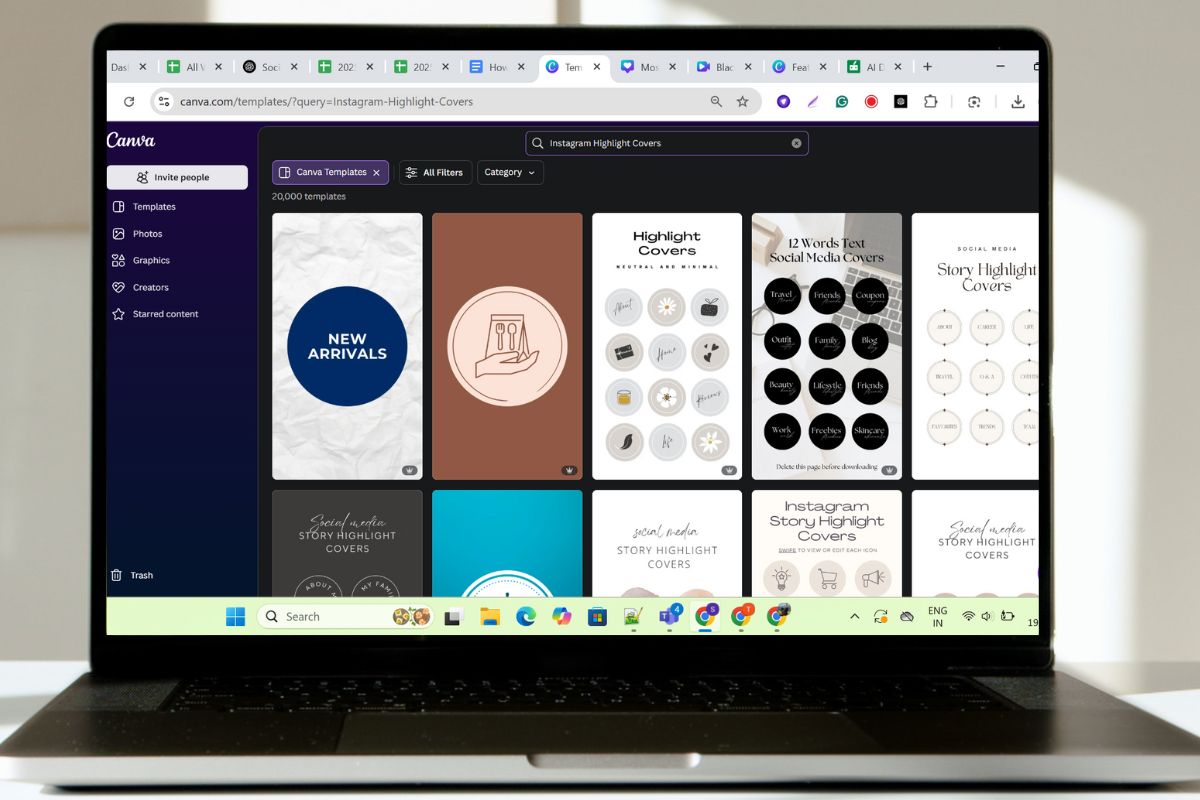Expand the Category dropdown
This screenshot has width=1200, height=800.
tap(510, 172)
